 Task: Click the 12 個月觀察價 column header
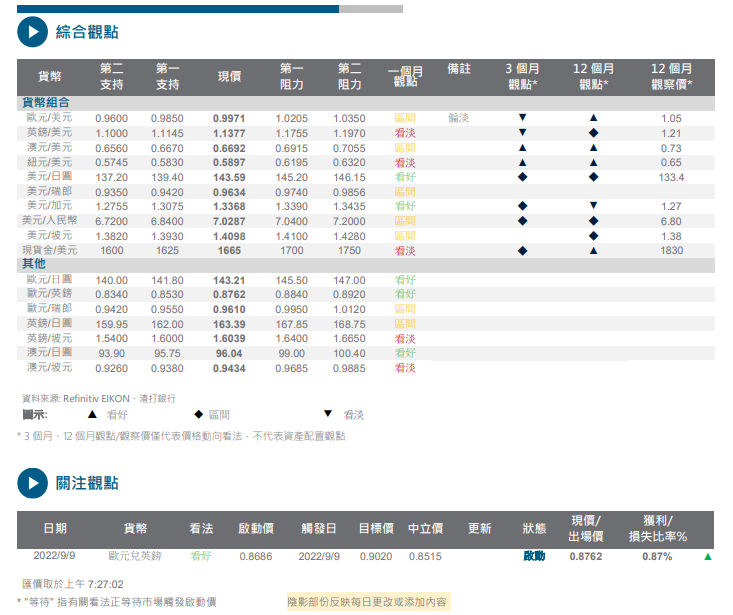coord(671,77)
